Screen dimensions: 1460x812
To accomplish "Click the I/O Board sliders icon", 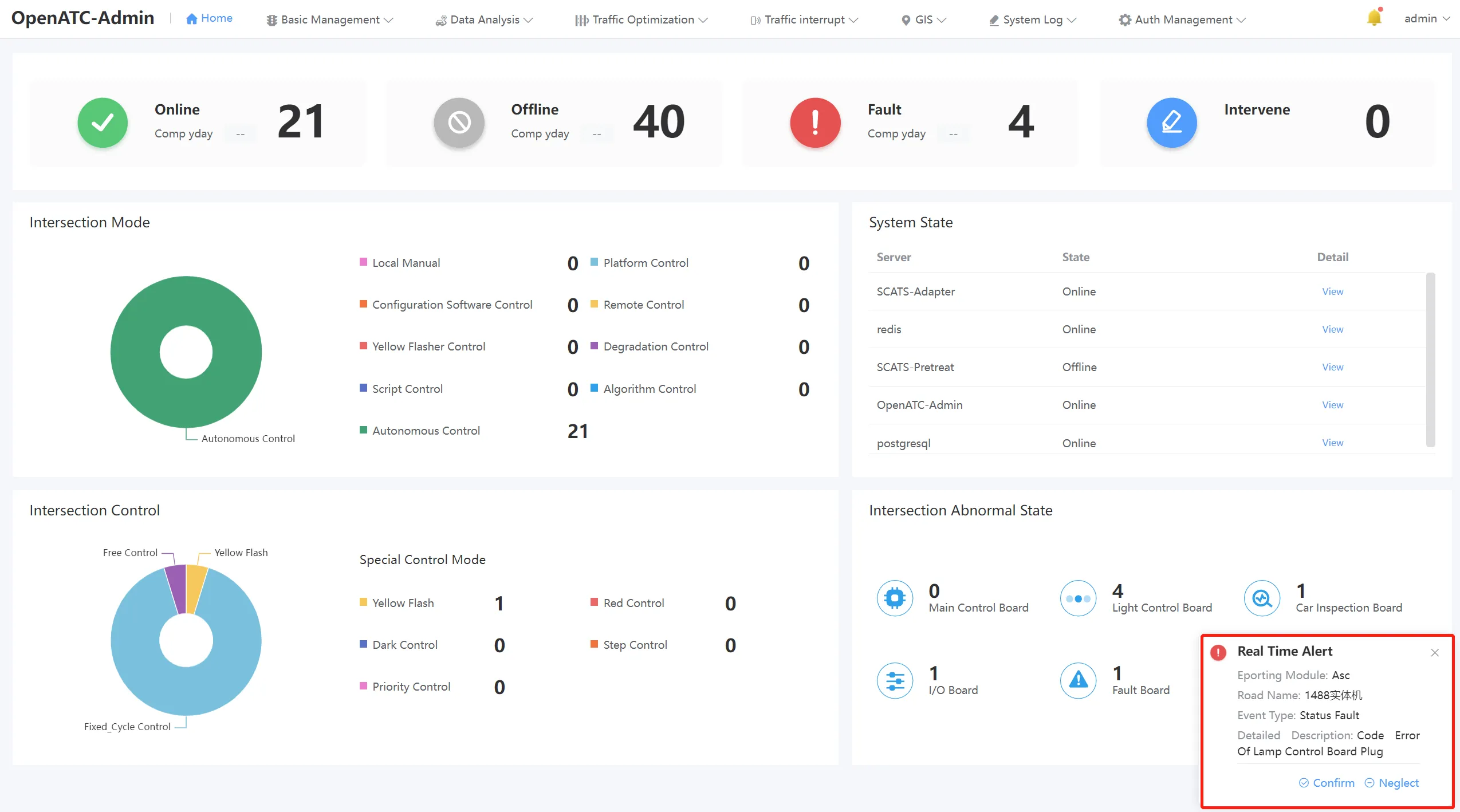I will (x=895, y=681).
